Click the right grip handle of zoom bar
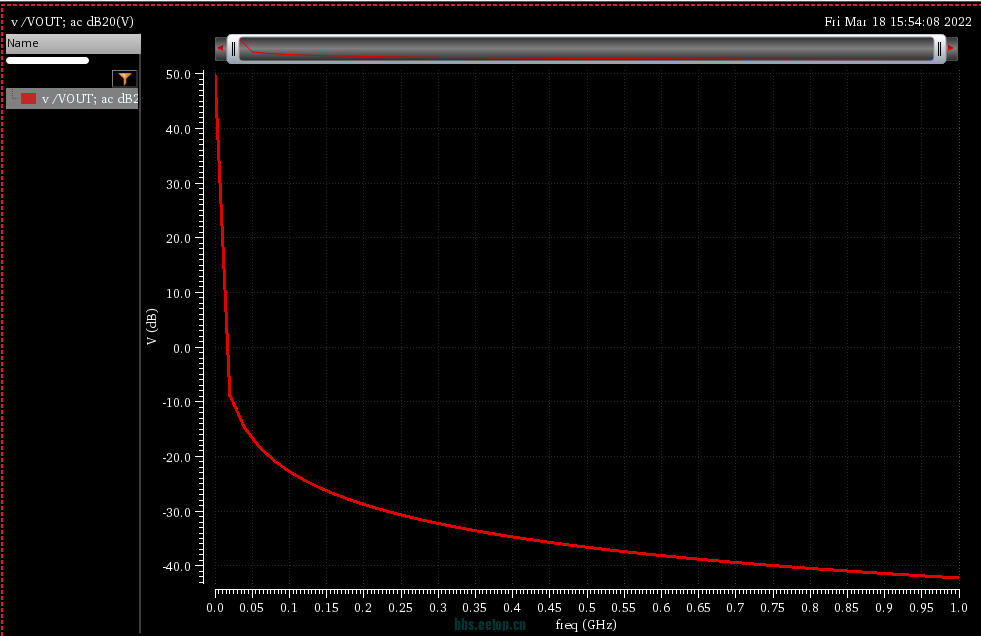 [x=939, y=48]
